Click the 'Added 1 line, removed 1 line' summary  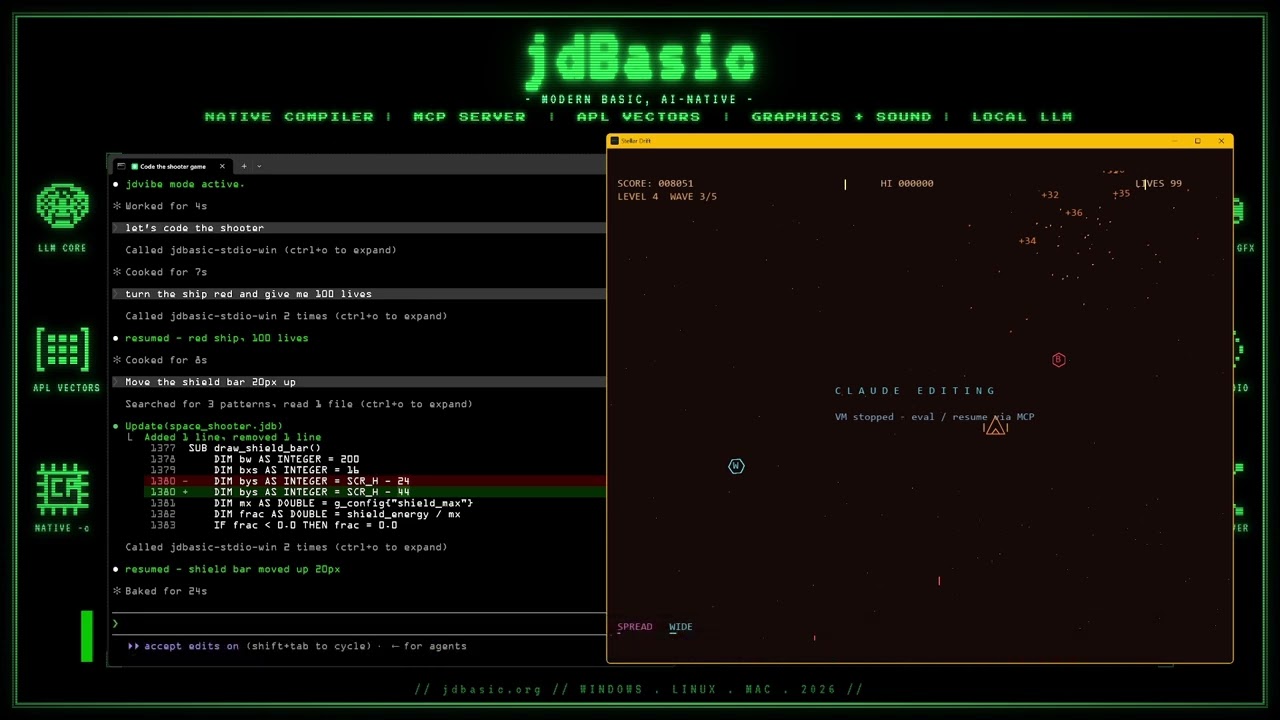[x=232, y=437]
